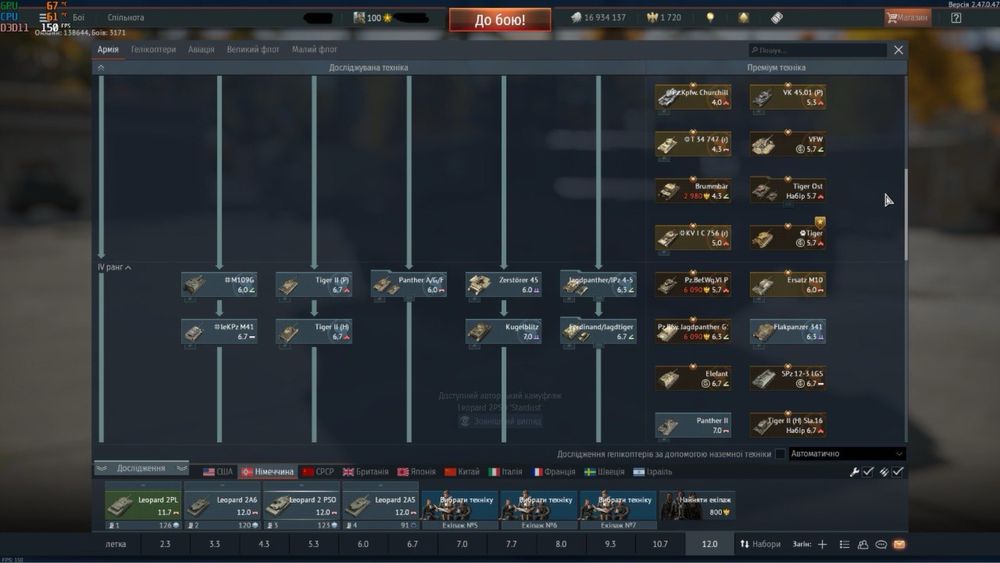Open the Набори presets button

[x=760, y=545]
